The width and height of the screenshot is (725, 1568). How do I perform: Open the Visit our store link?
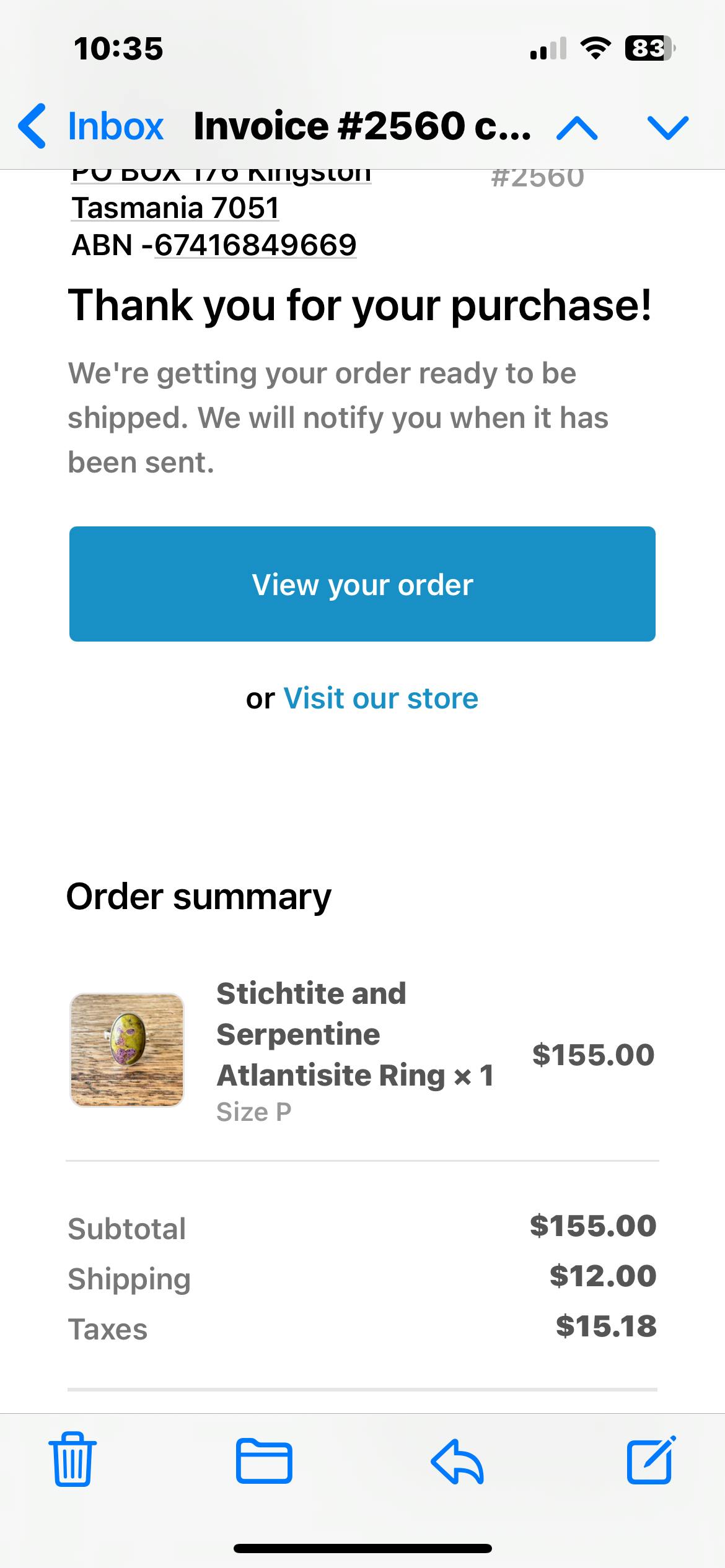click(x=380, y=699)
